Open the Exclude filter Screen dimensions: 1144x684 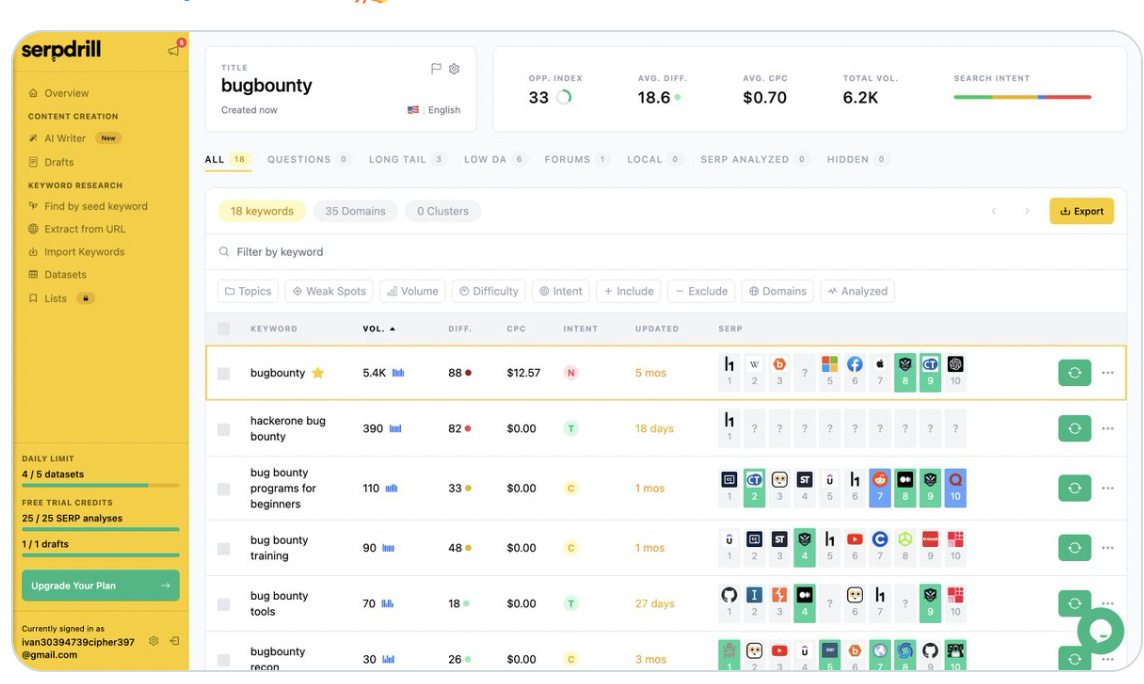pyautogui.click(x=701, y=291)
